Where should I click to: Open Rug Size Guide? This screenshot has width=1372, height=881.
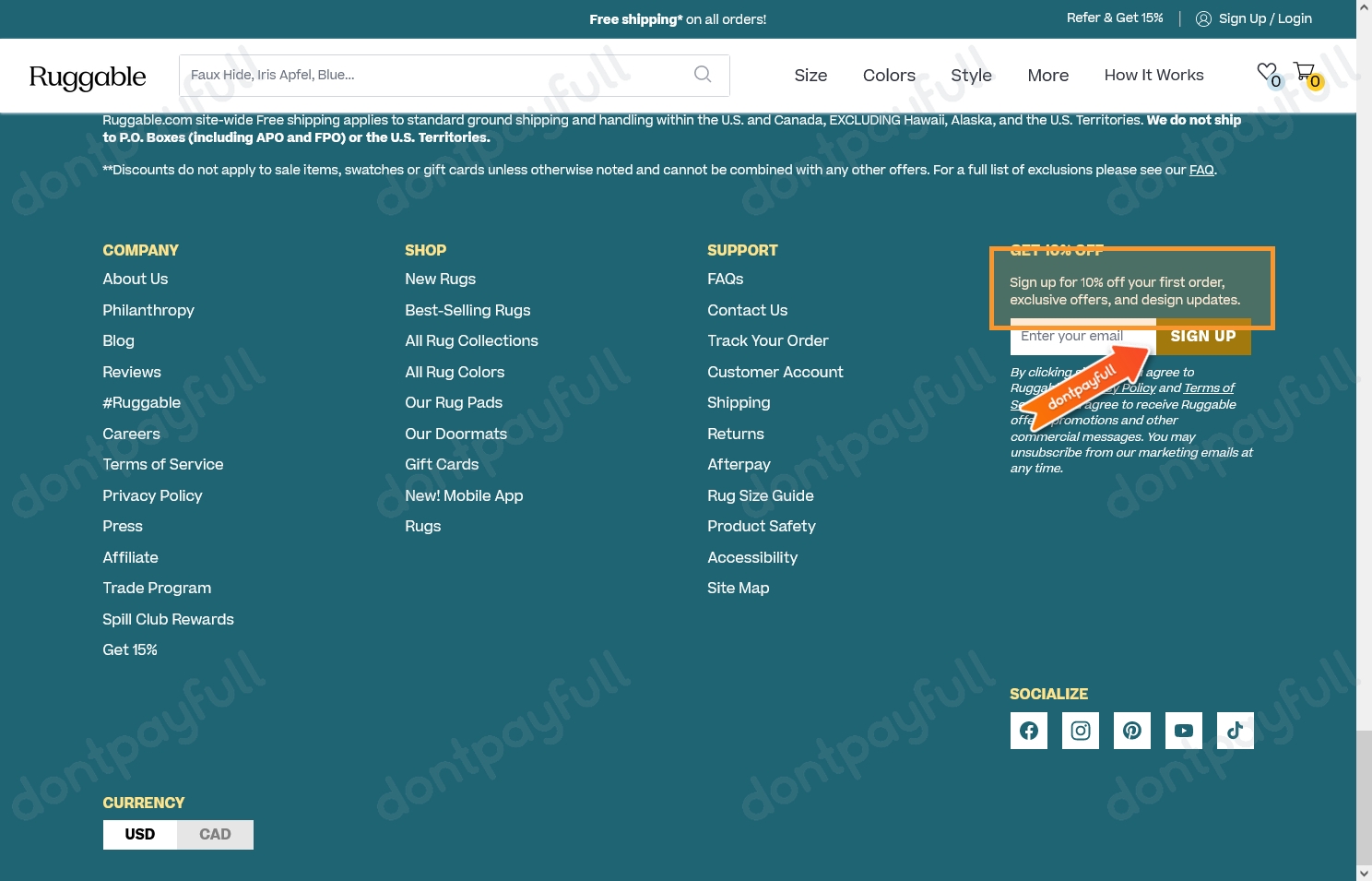click(761, 495)
